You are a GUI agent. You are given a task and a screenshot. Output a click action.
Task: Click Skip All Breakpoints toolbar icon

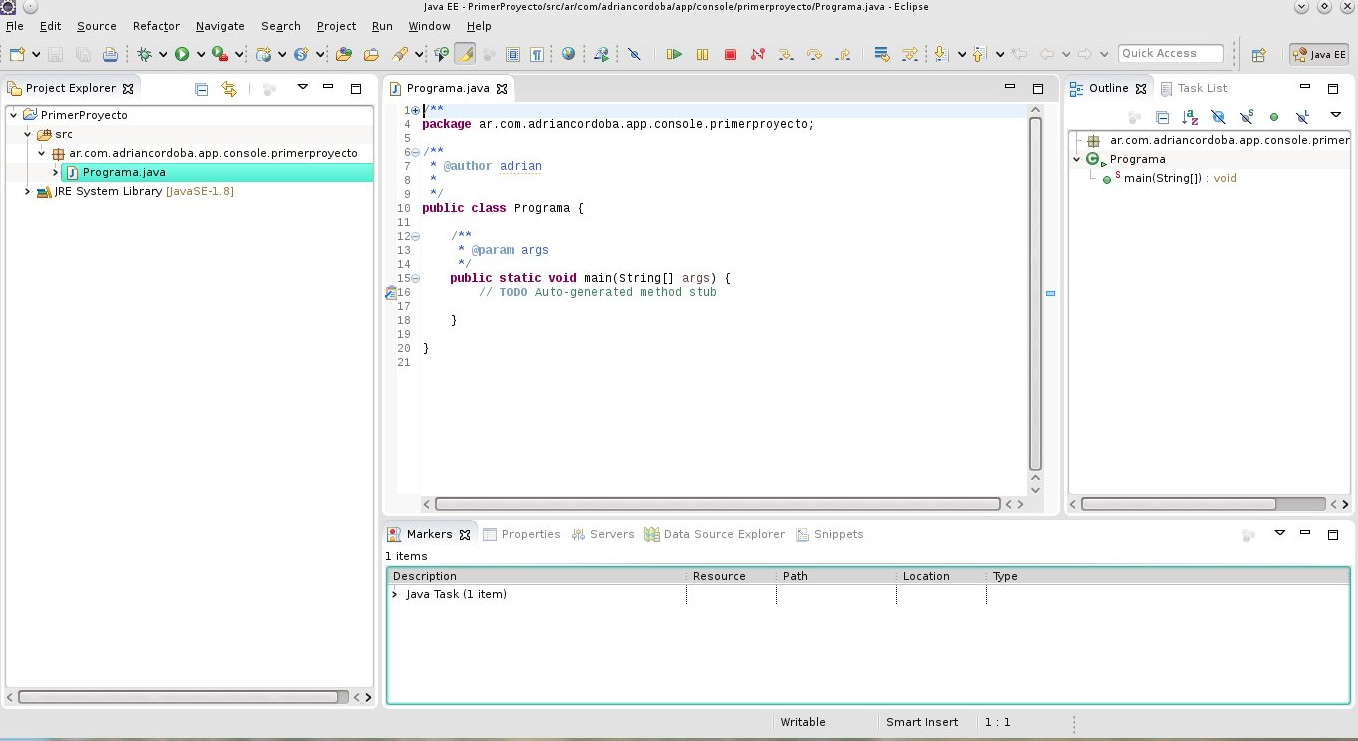point(634,54)
